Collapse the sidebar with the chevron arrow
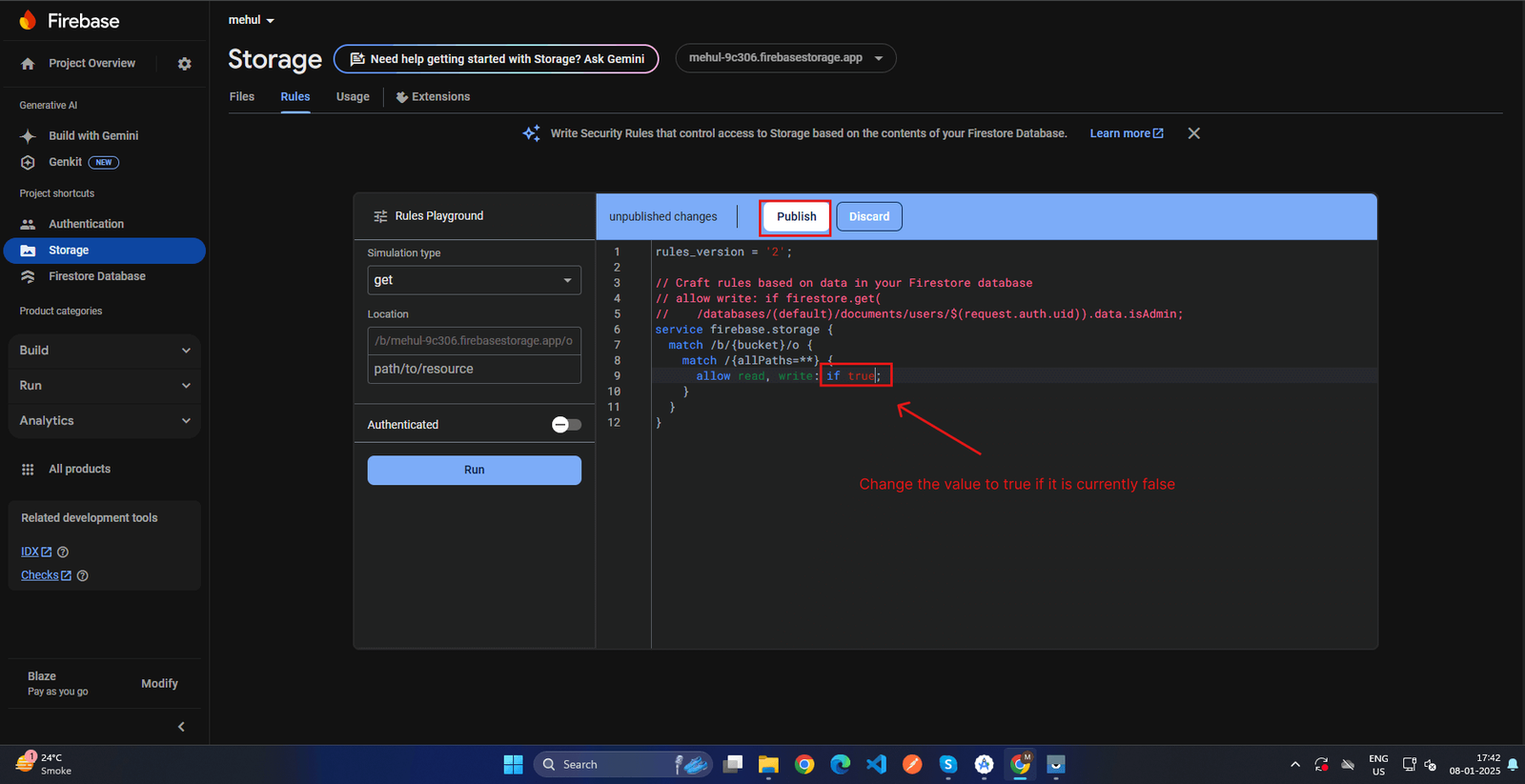Image resolution: width=1525 pixels, height=784 pixels. (x=181, y=727)
